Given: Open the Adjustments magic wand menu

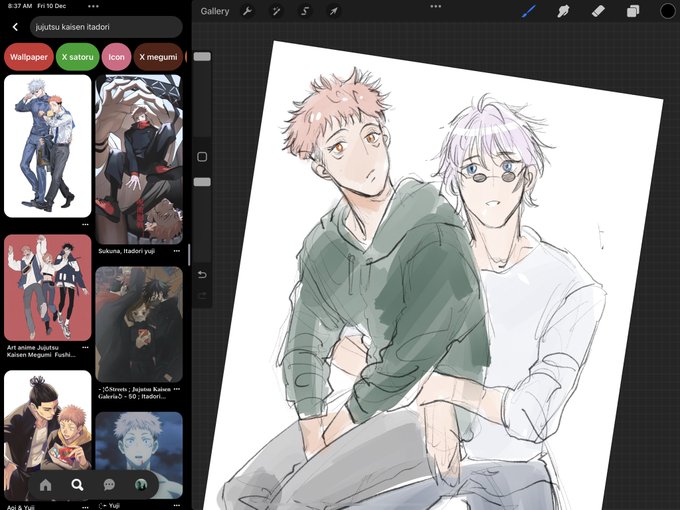Looking at the screenshot, I should (x=276, y=11).
